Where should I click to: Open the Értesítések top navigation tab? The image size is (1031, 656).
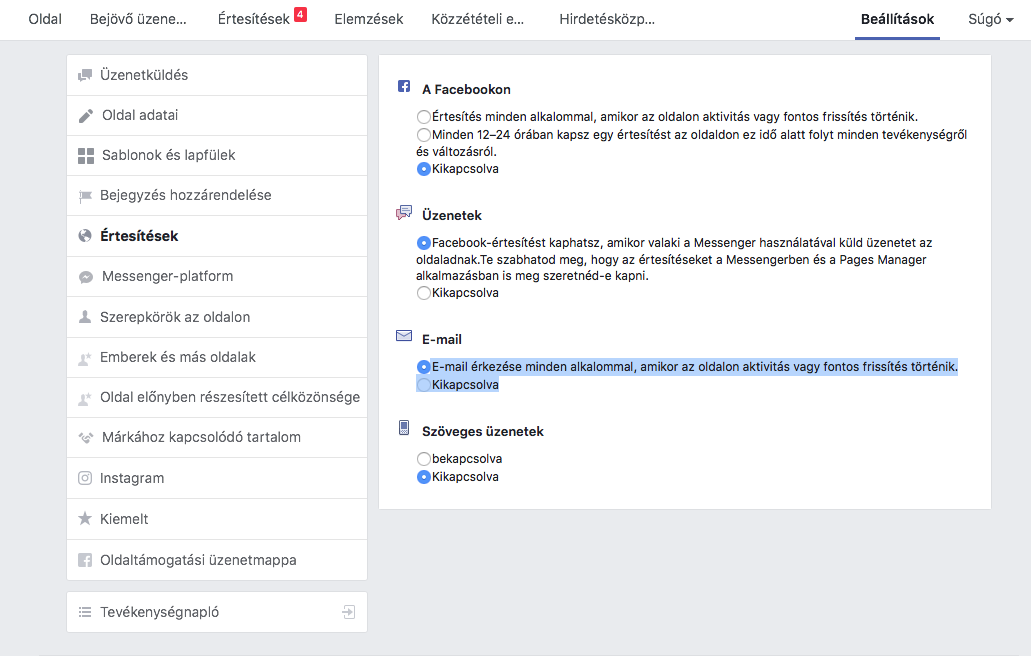[254, 19]
